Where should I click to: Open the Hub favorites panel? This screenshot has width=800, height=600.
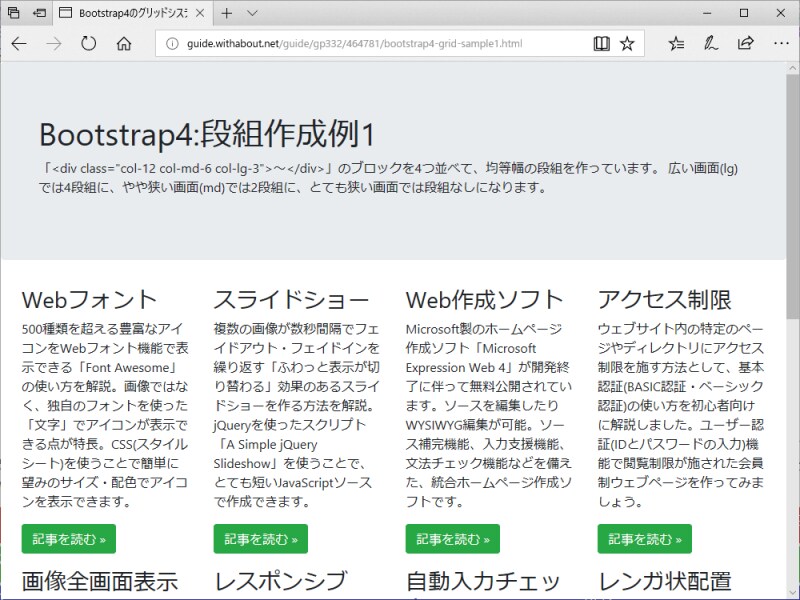tap(676, 44)
